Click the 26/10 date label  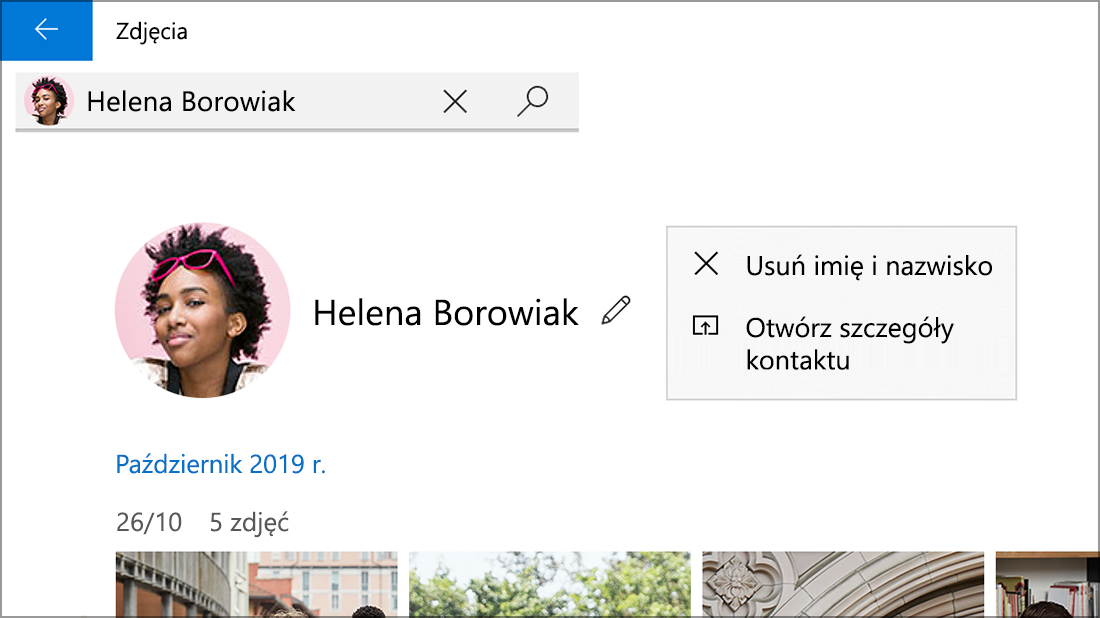coord(149,523)
